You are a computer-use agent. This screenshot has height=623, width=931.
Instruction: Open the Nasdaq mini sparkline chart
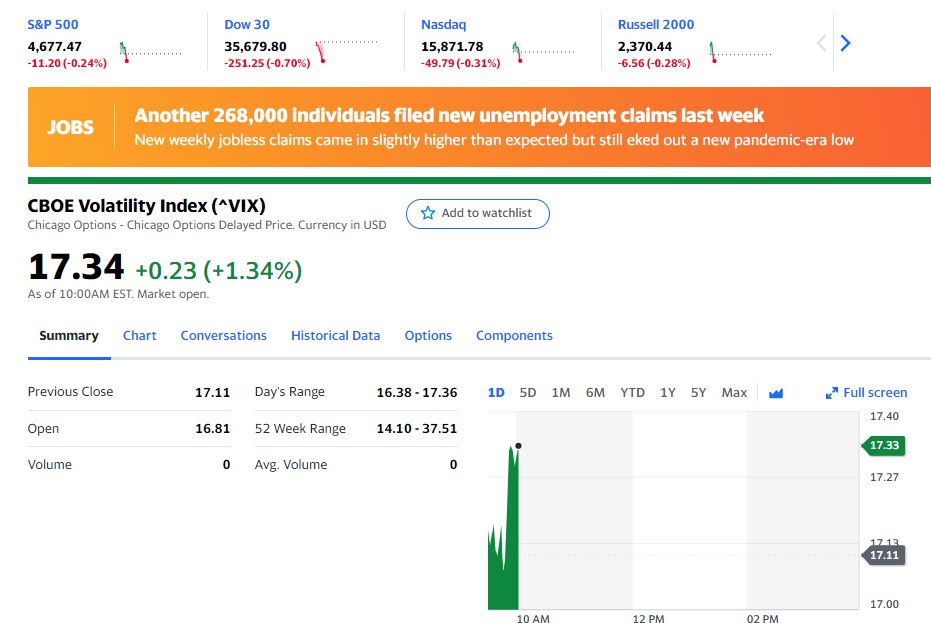click(x=543, y=52)
